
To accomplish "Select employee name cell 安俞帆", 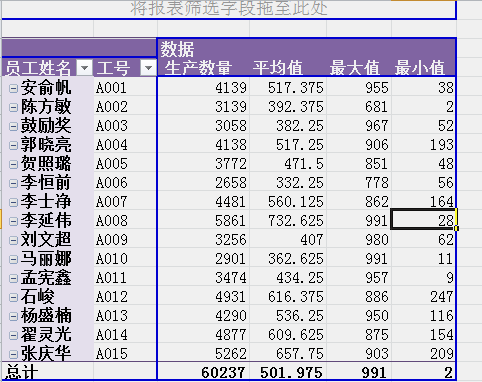I will coord(46,88).
